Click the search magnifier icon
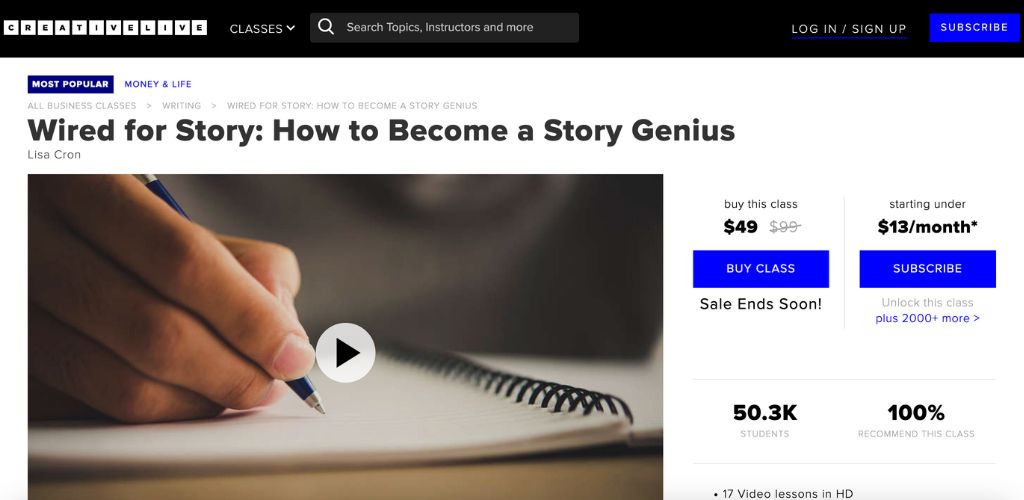The height and width of the screenshot is (500, 1024). point(326,27)
